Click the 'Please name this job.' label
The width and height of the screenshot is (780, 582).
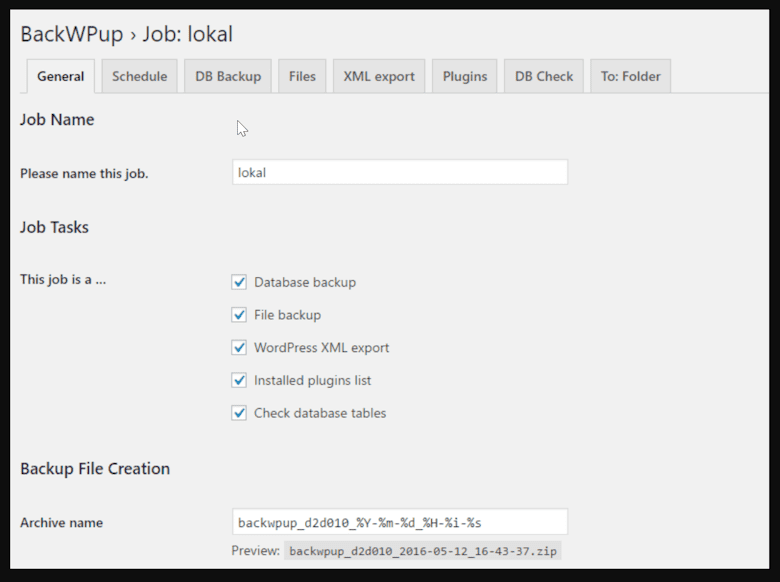click(84, 174)
